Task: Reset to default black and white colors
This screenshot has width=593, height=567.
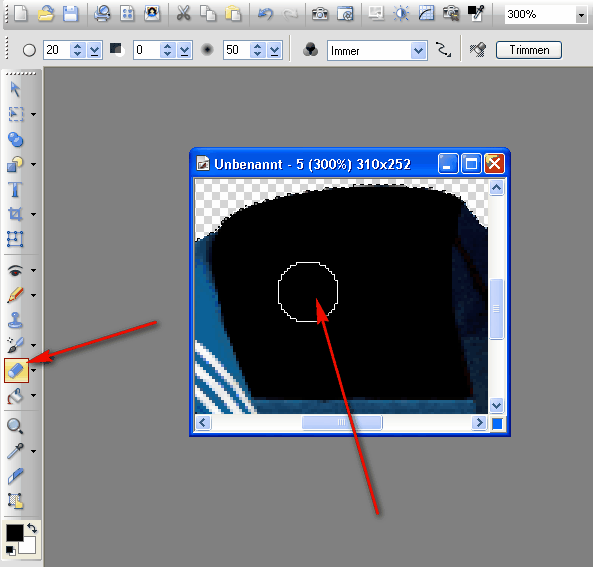Action: pos(11,550)
